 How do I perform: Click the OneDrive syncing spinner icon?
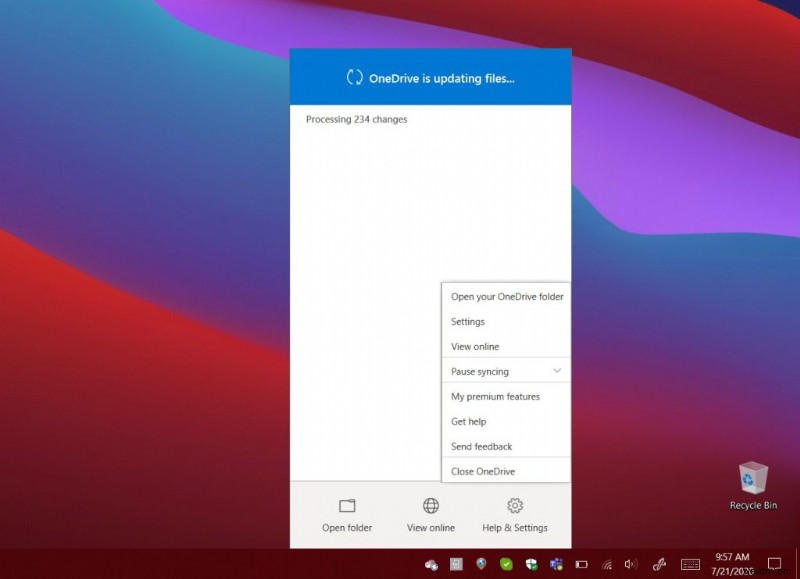(x=354, y=76)
